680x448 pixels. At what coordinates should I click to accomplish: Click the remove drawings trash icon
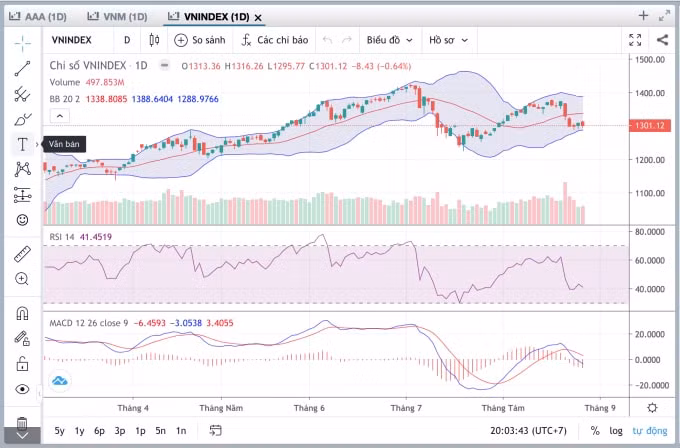pos(22,422)
